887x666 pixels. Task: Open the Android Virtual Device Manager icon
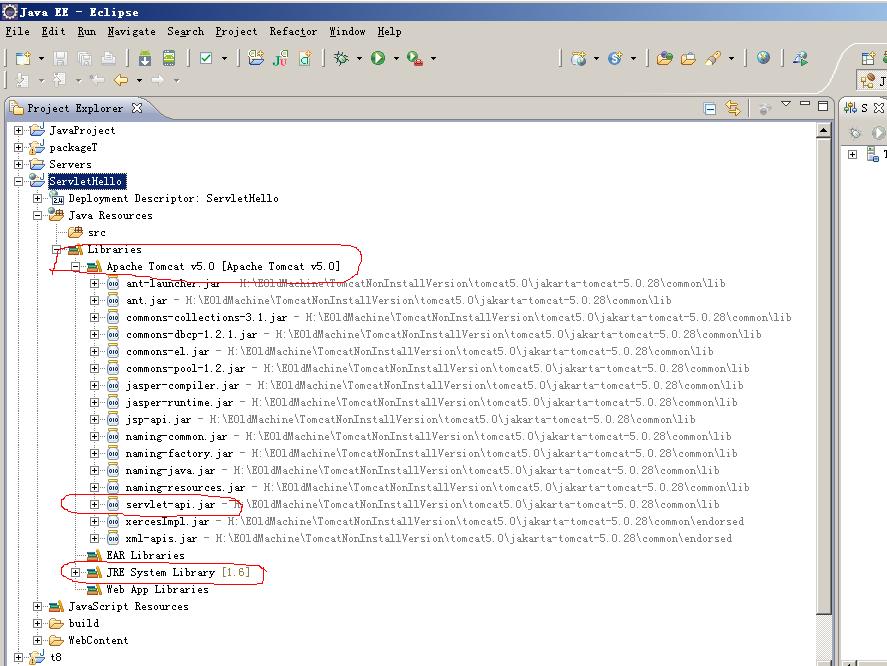(x=169, y=58)
